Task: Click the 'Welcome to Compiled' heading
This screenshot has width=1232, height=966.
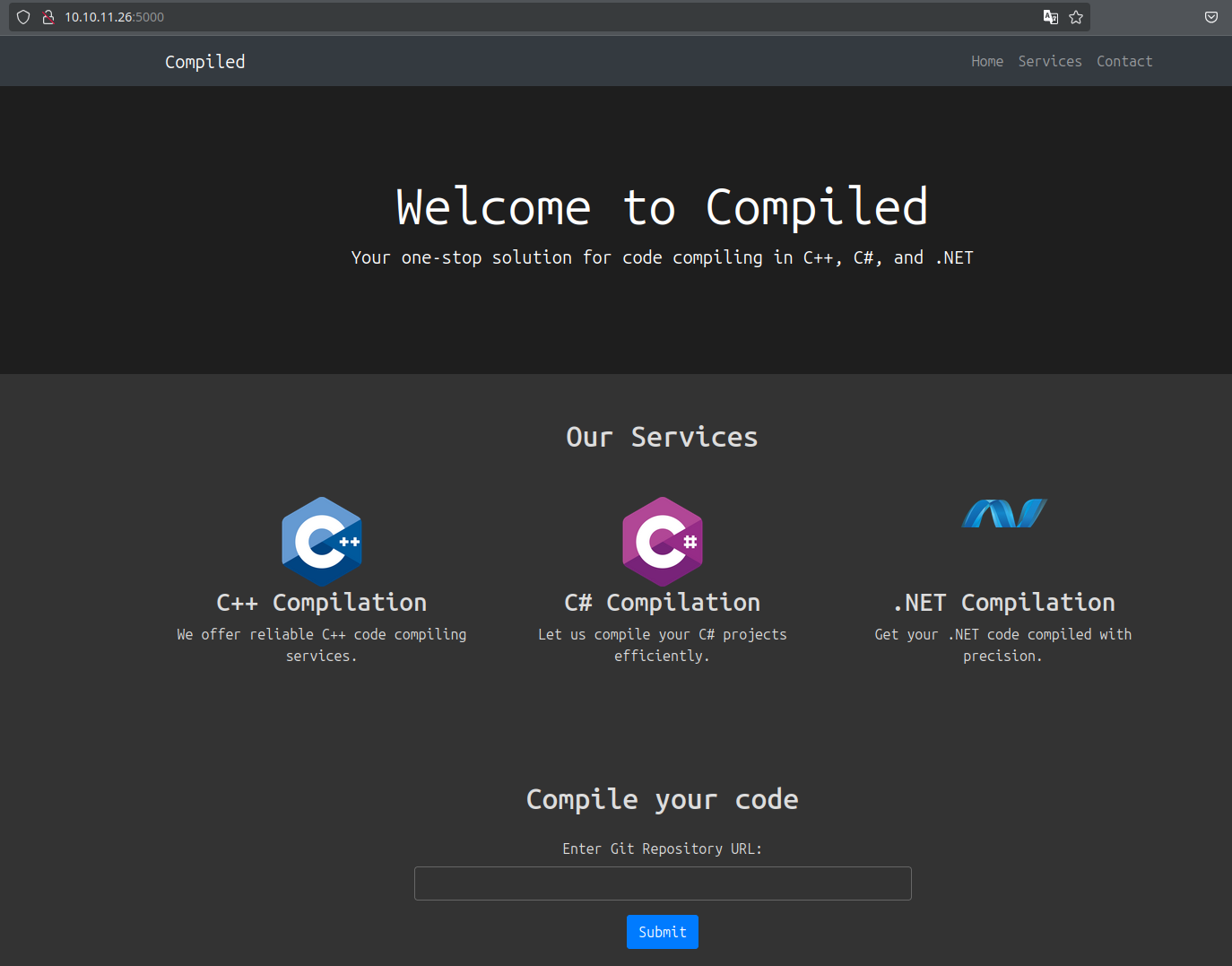Action: 663,207
